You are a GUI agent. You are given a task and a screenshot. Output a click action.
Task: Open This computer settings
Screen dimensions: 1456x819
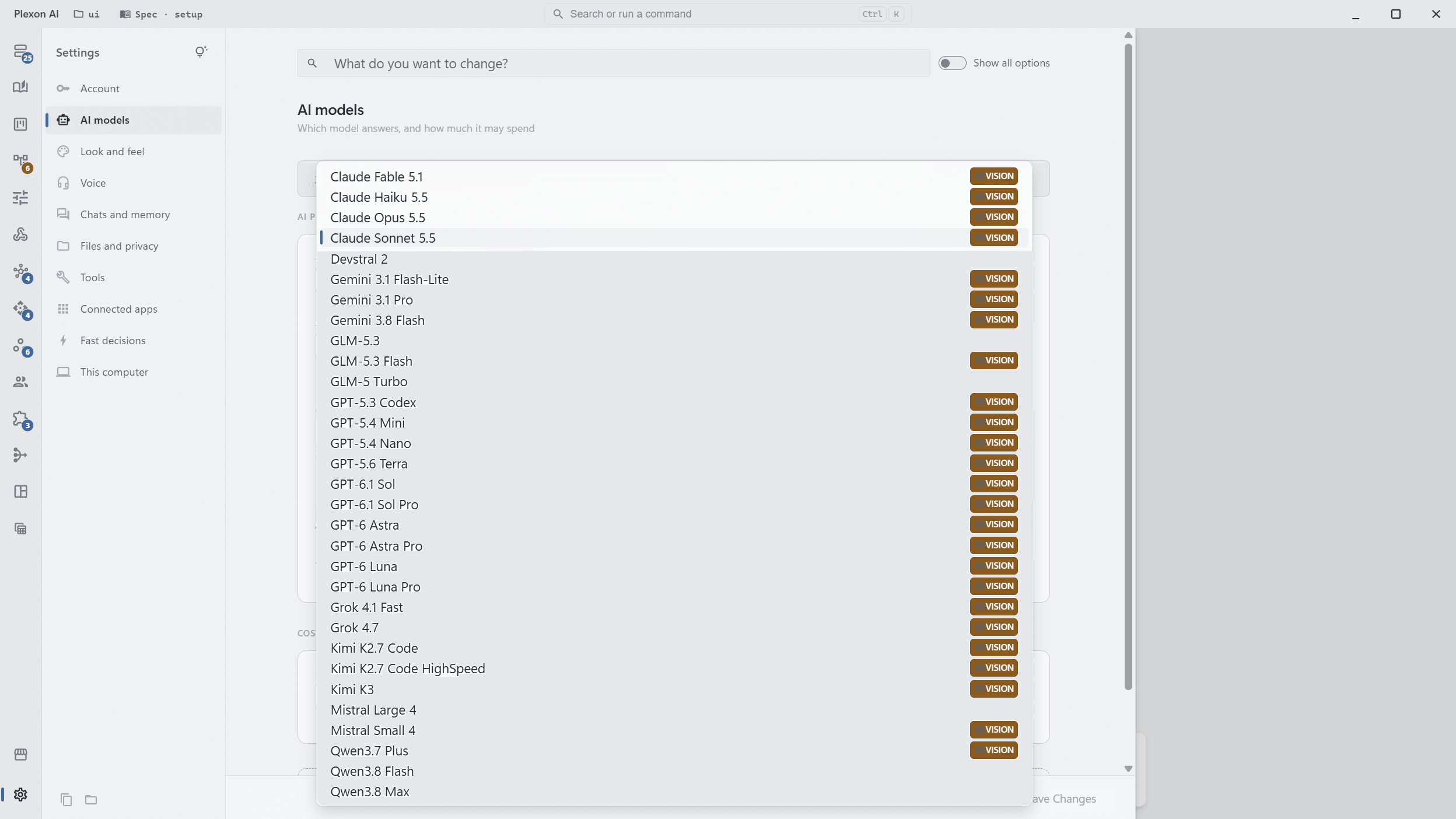pos(134,372)
